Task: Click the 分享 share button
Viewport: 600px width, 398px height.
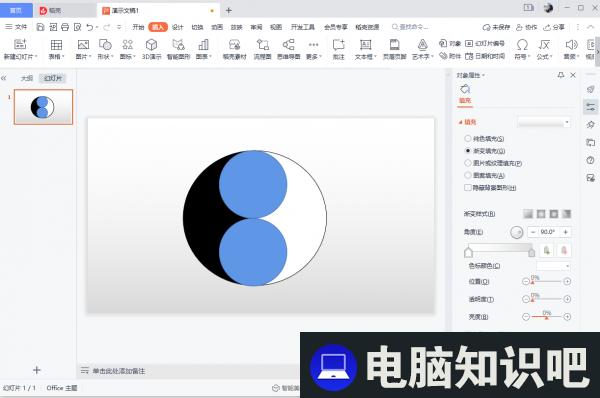Action: [554, 27]
